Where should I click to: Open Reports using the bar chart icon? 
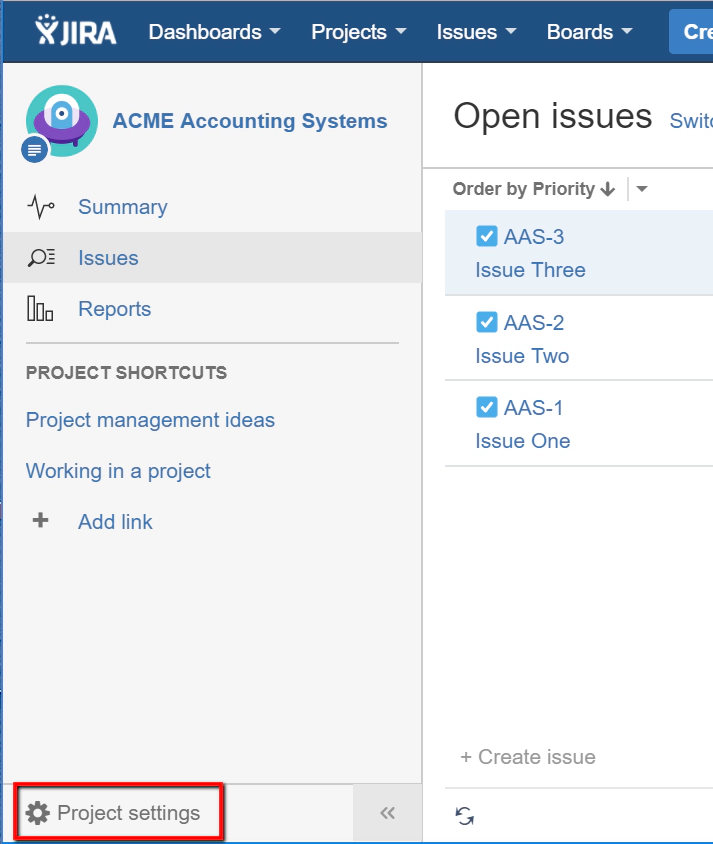pyautogui.click(x=37, y=309)
